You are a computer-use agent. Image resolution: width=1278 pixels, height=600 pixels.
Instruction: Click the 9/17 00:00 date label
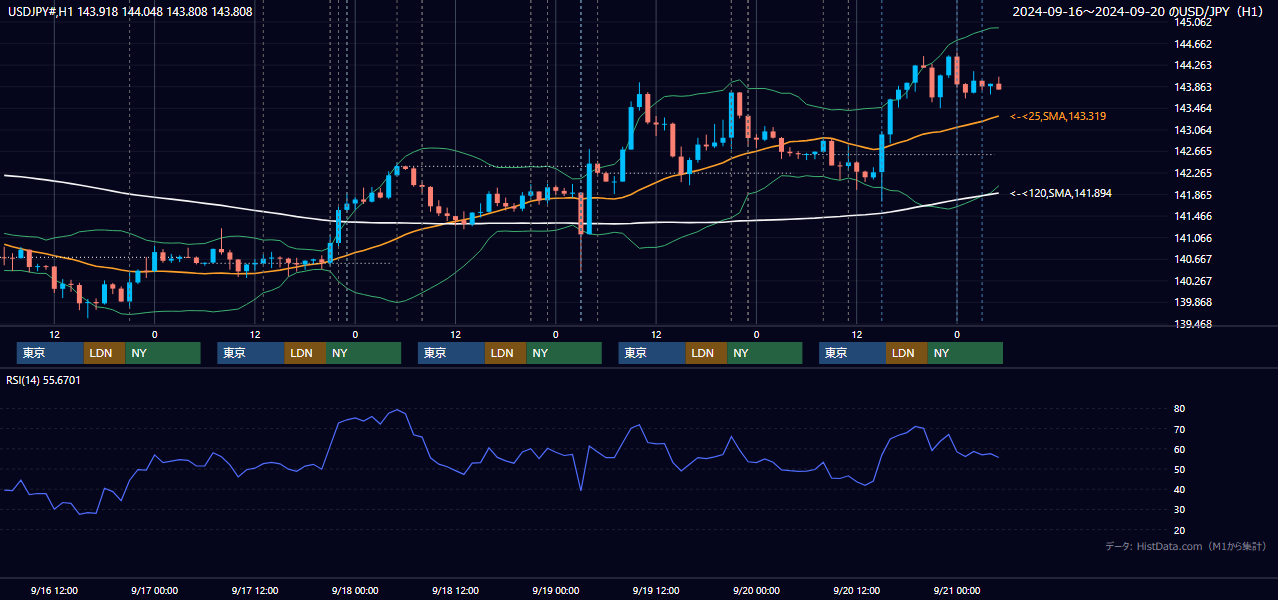[154, 590]
